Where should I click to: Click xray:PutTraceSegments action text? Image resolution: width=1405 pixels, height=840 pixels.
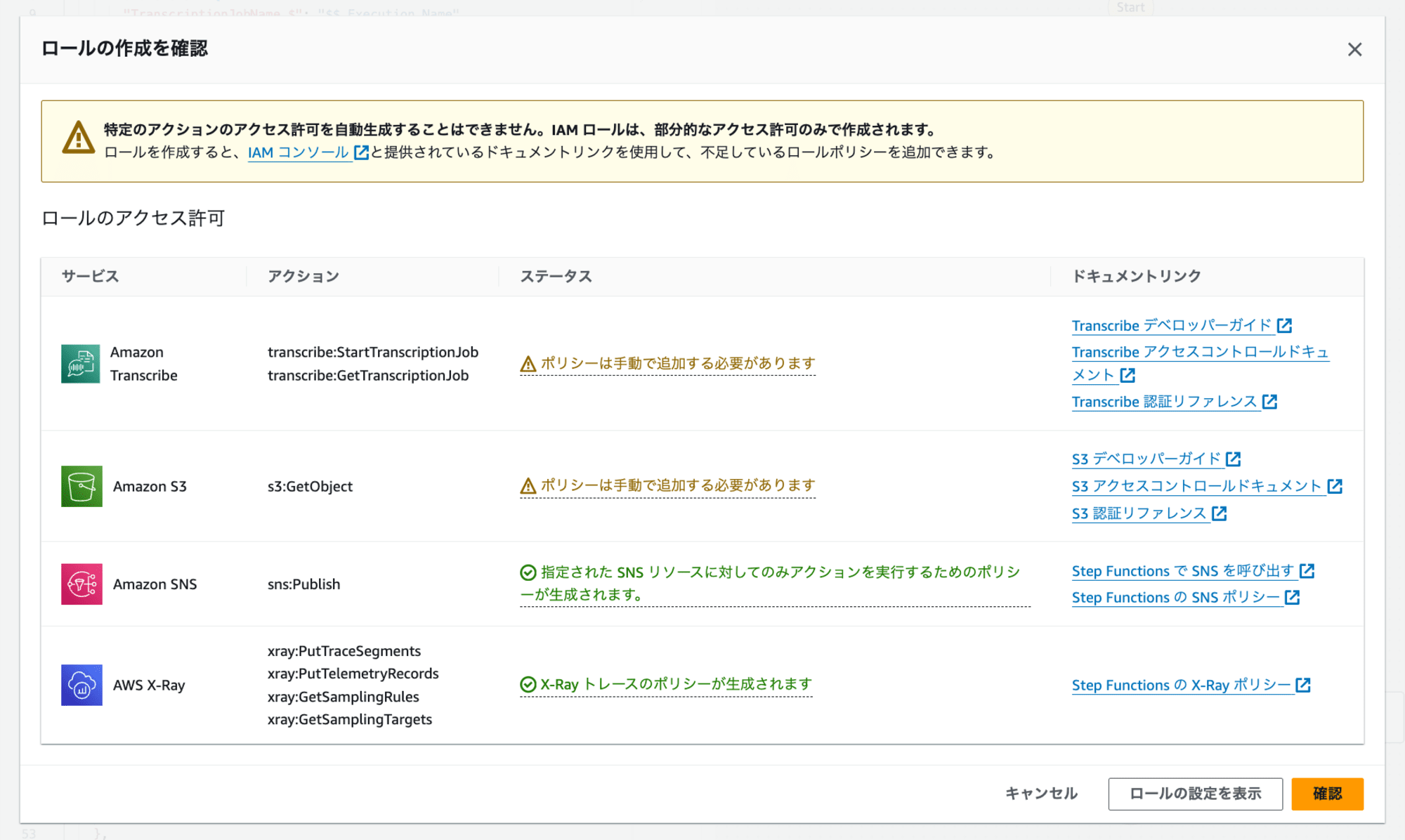[344, 651]
